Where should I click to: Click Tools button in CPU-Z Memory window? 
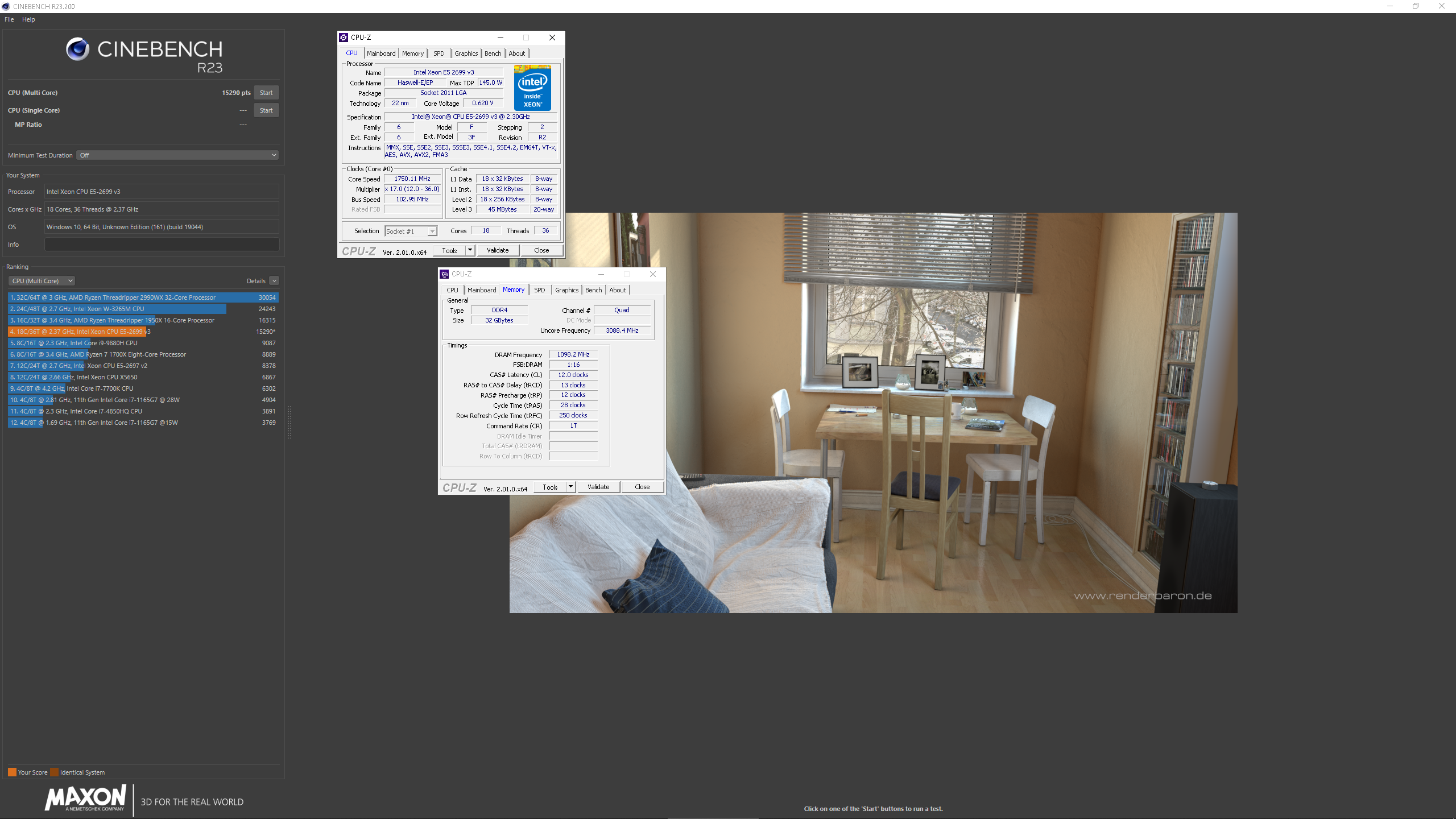550,487
